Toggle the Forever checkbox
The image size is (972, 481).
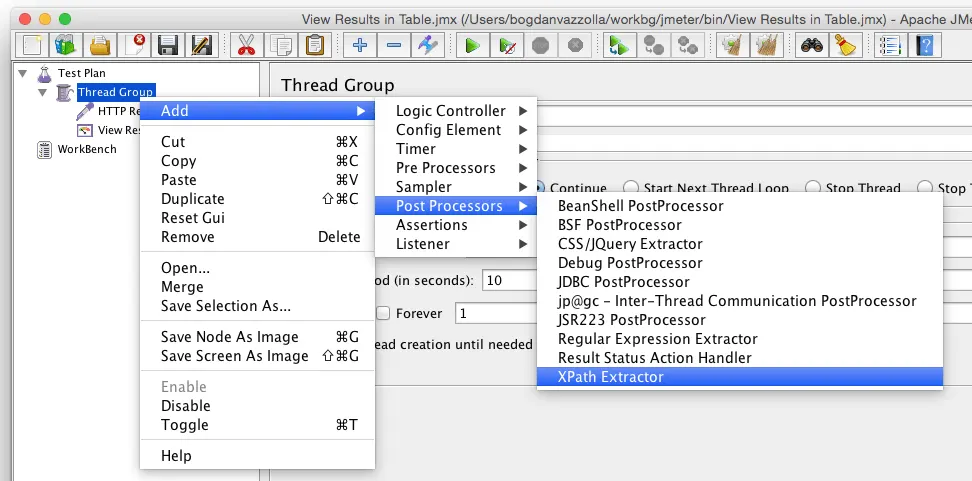point(383,314)
